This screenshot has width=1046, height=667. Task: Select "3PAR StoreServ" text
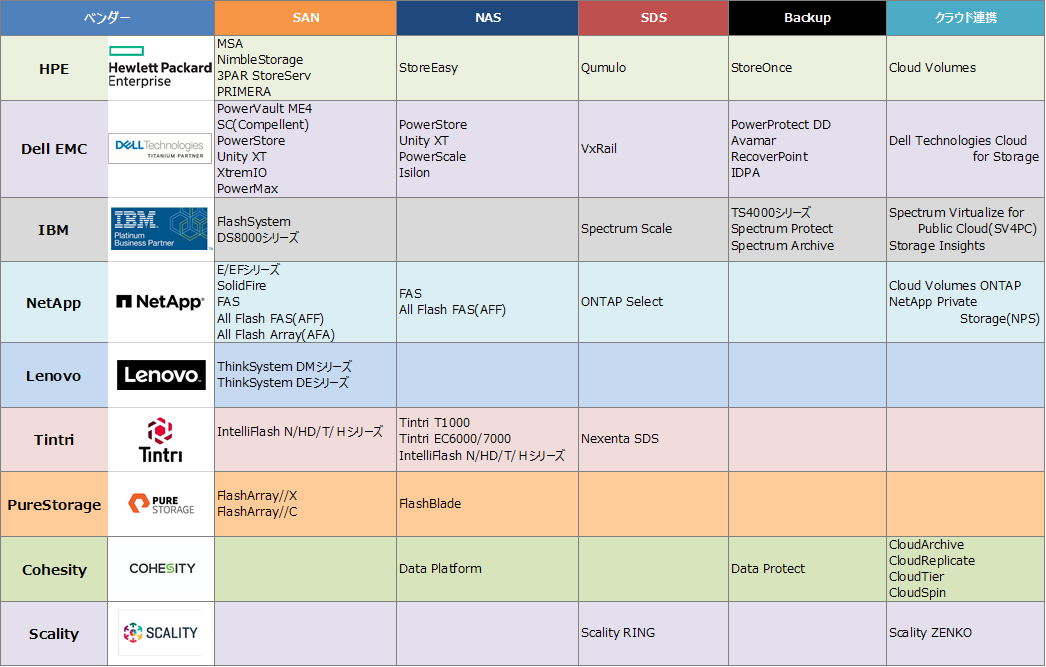point(264,75)
